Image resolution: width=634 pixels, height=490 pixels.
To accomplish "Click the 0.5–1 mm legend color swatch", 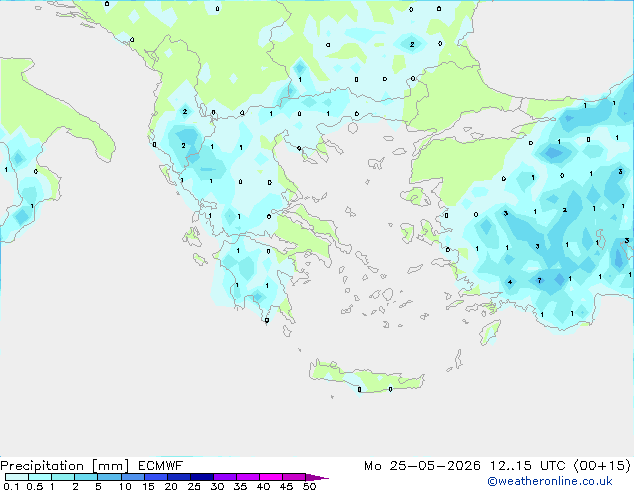I will click(40, 477).
